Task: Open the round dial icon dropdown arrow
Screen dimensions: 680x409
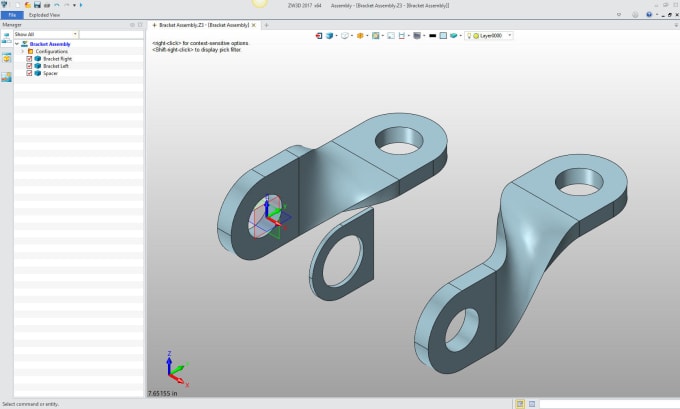Action: 352,36
